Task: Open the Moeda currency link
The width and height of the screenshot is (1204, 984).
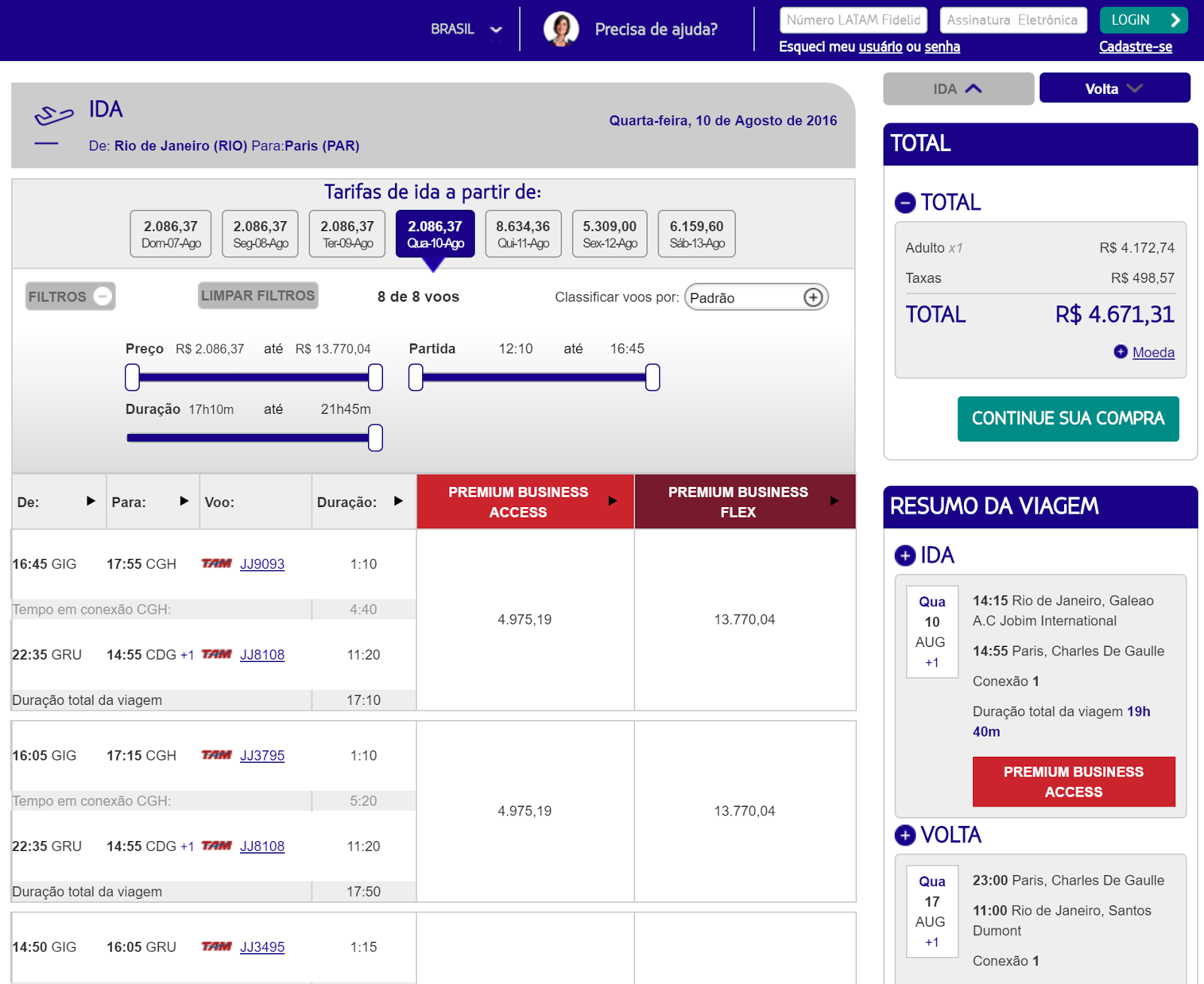Action: [1153, 352]
